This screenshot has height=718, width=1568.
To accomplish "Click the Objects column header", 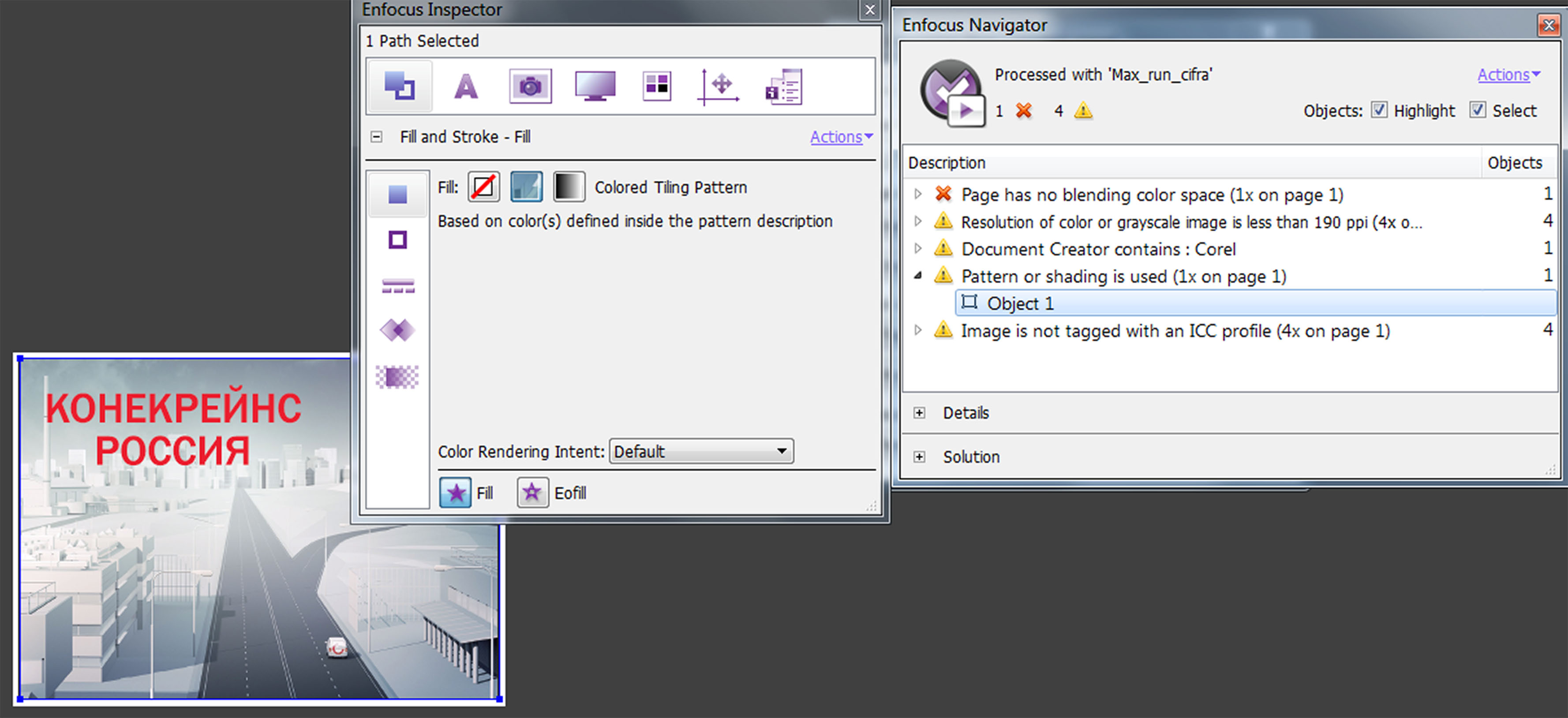I will [1519, 162].
